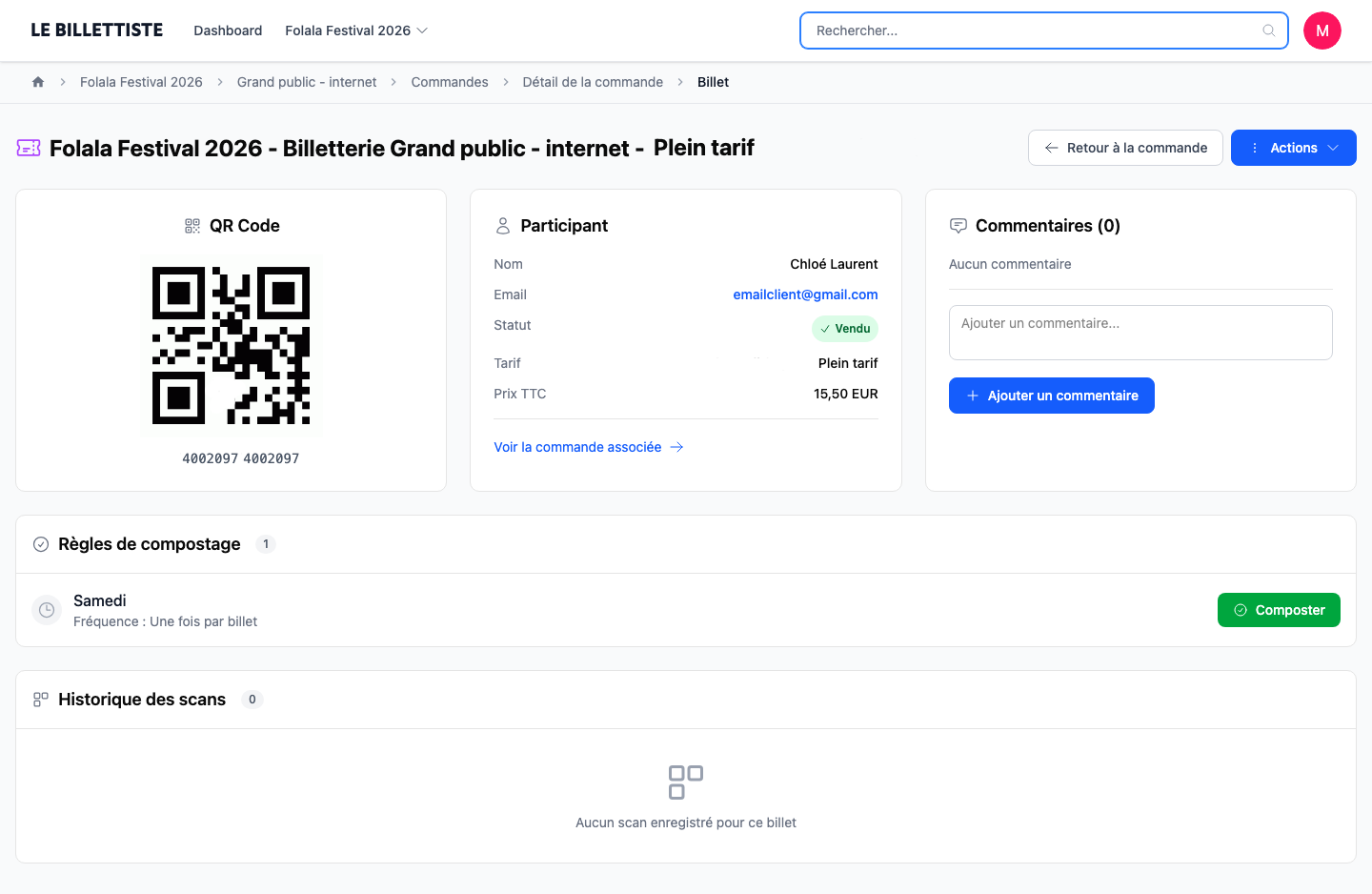Click the search magnifier icon

pos(1268,30)
